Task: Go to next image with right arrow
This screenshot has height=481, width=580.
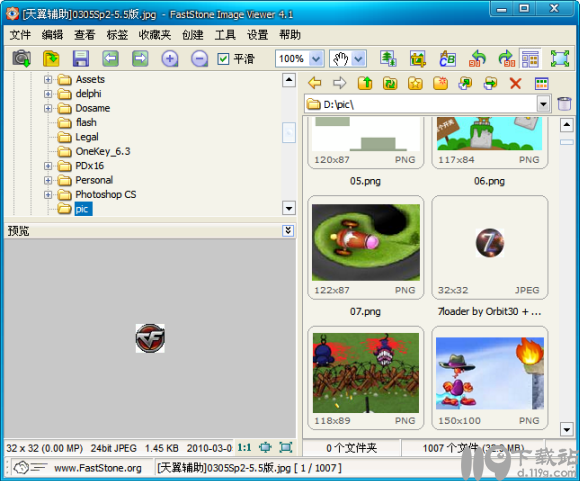Action: (140, 58)
